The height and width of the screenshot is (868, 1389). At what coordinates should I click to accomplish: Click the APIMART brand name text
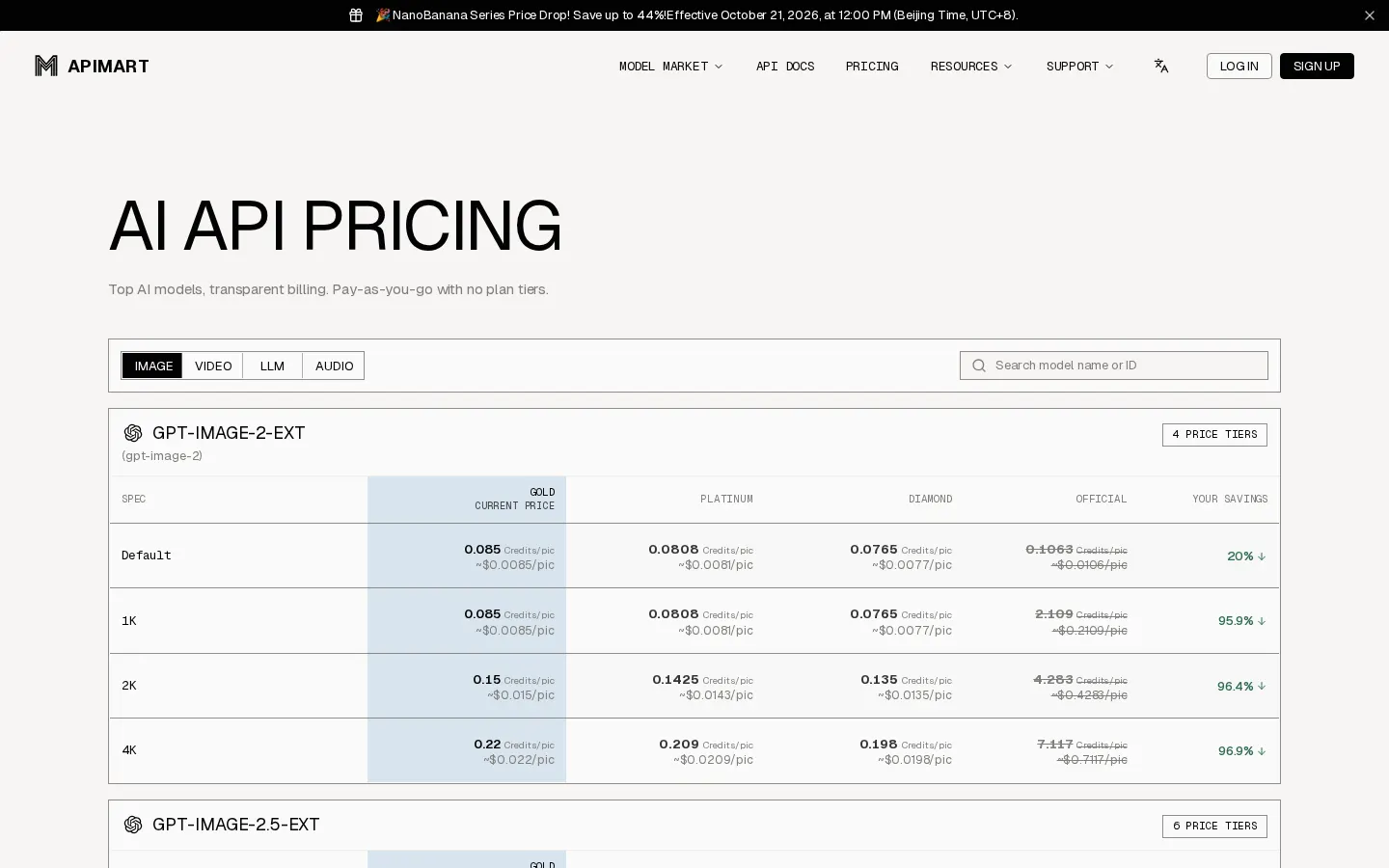click(108, 66)
